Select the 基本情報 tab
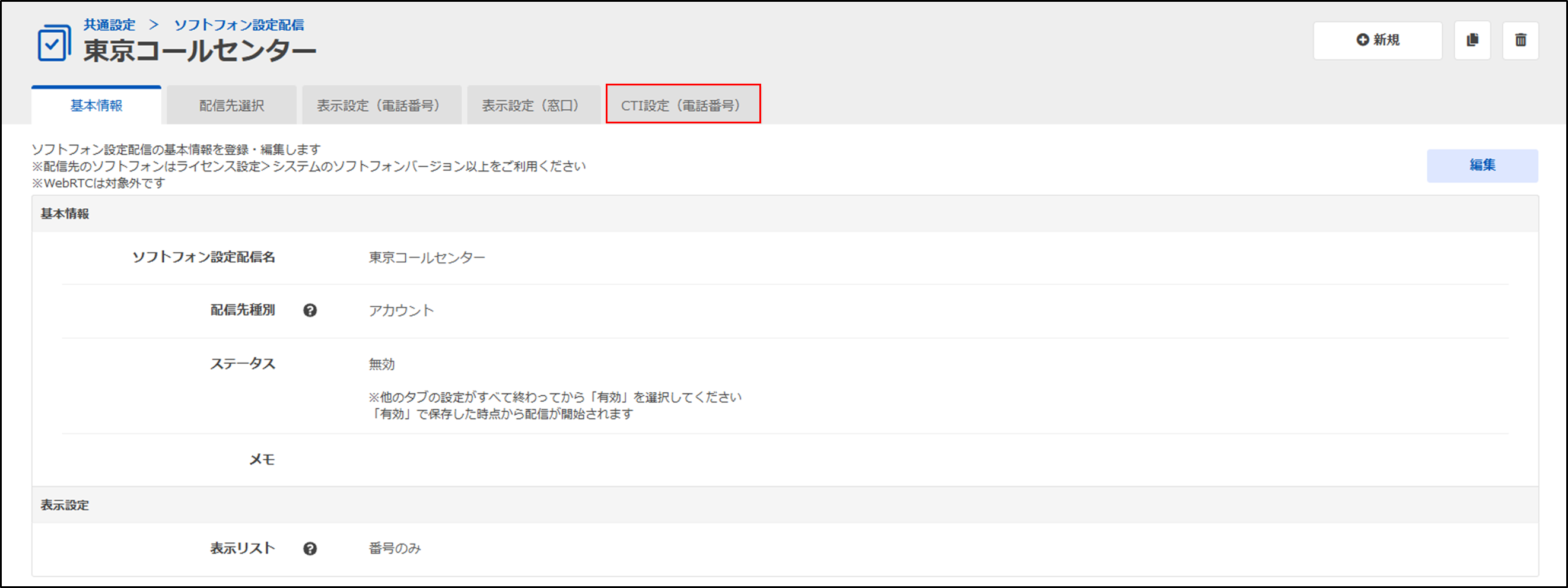 tap(96, 105)
